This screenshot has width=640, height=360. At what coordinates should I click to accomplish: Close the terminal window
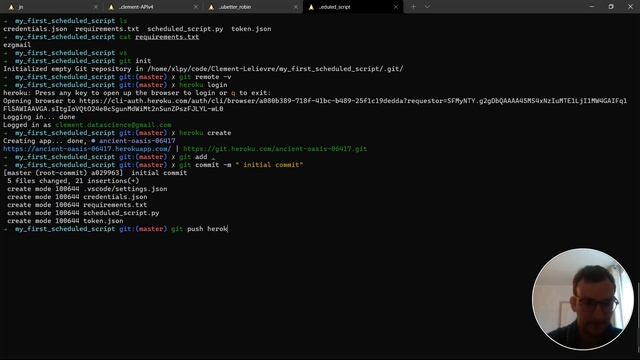[x=630, y=7]
